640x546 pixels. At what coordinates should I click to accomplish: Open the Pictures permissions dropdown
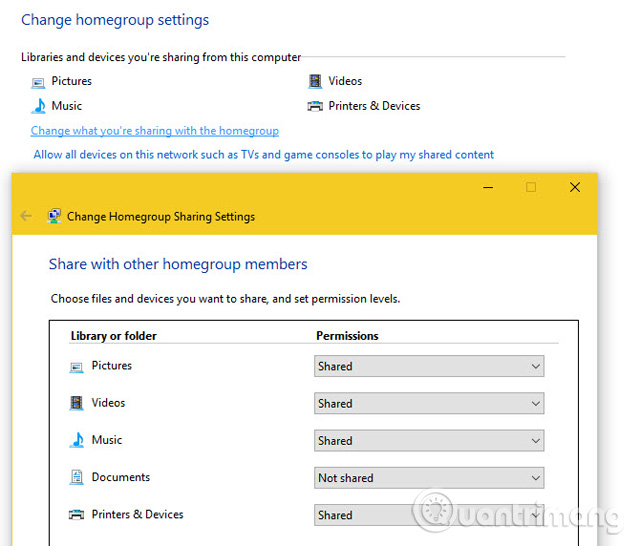429,366
